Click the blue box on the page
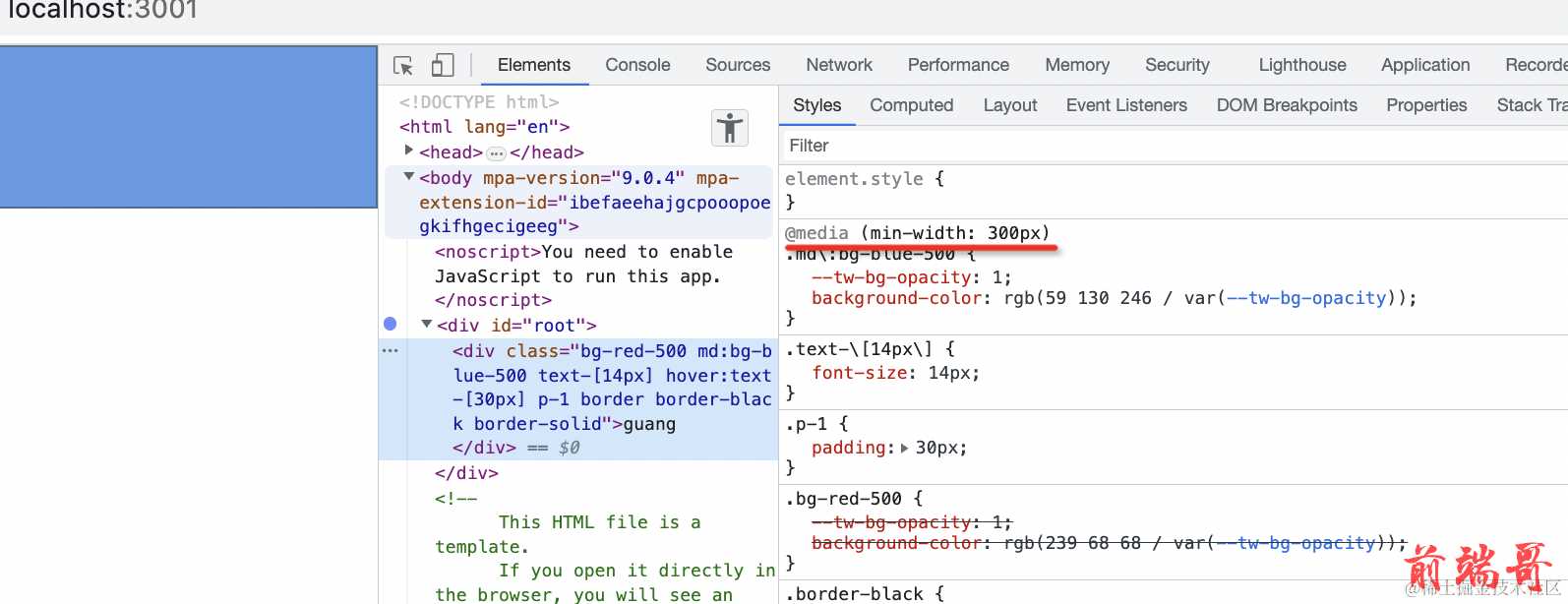Viewport: 1568px width, 604px height. point(188,127)
